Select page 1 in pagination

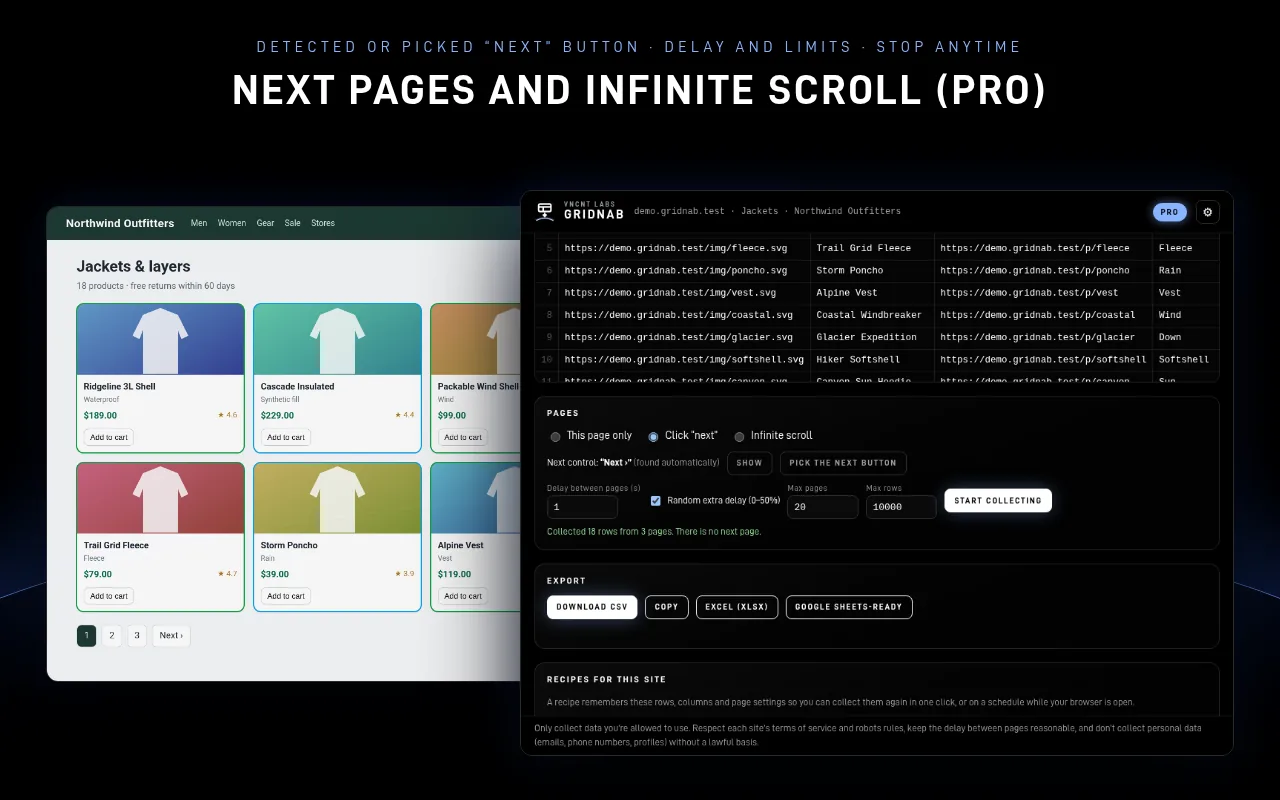point(86,635)
